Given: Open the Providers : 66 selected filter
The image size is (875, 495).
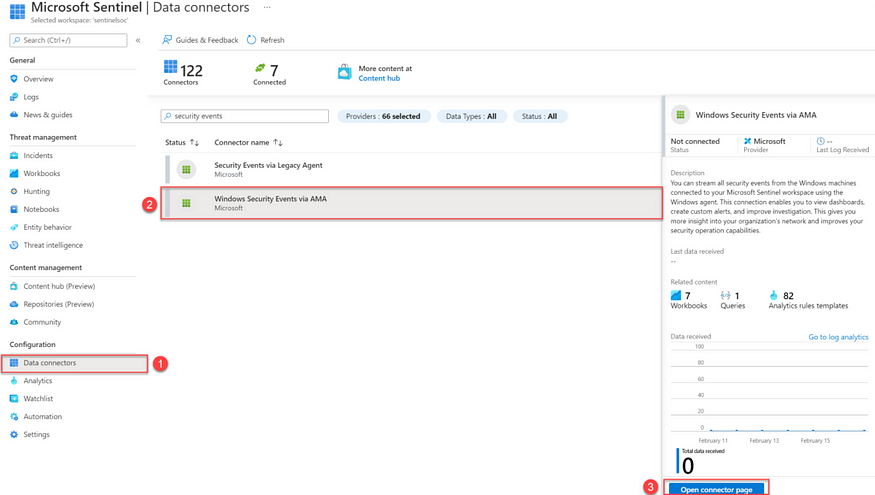Looking at the screenshot, I should click(x=384, y=116).
